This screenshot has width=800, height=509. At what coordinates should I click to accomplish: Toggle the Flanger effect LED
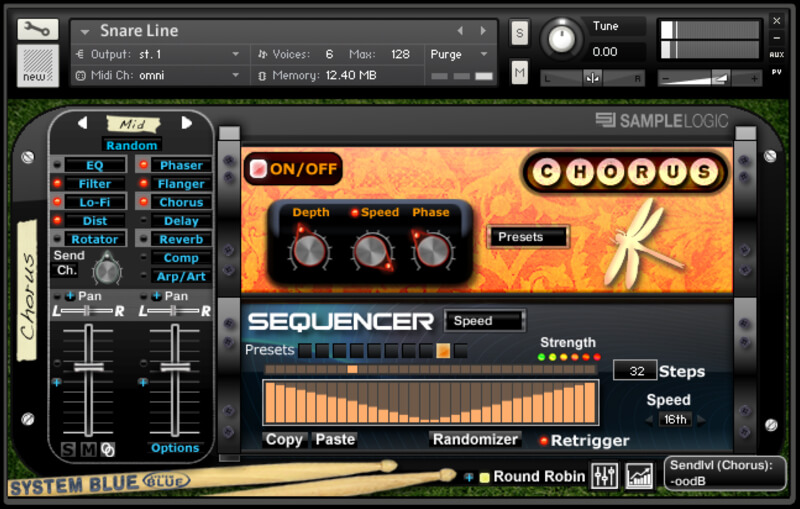pos(144,183)
